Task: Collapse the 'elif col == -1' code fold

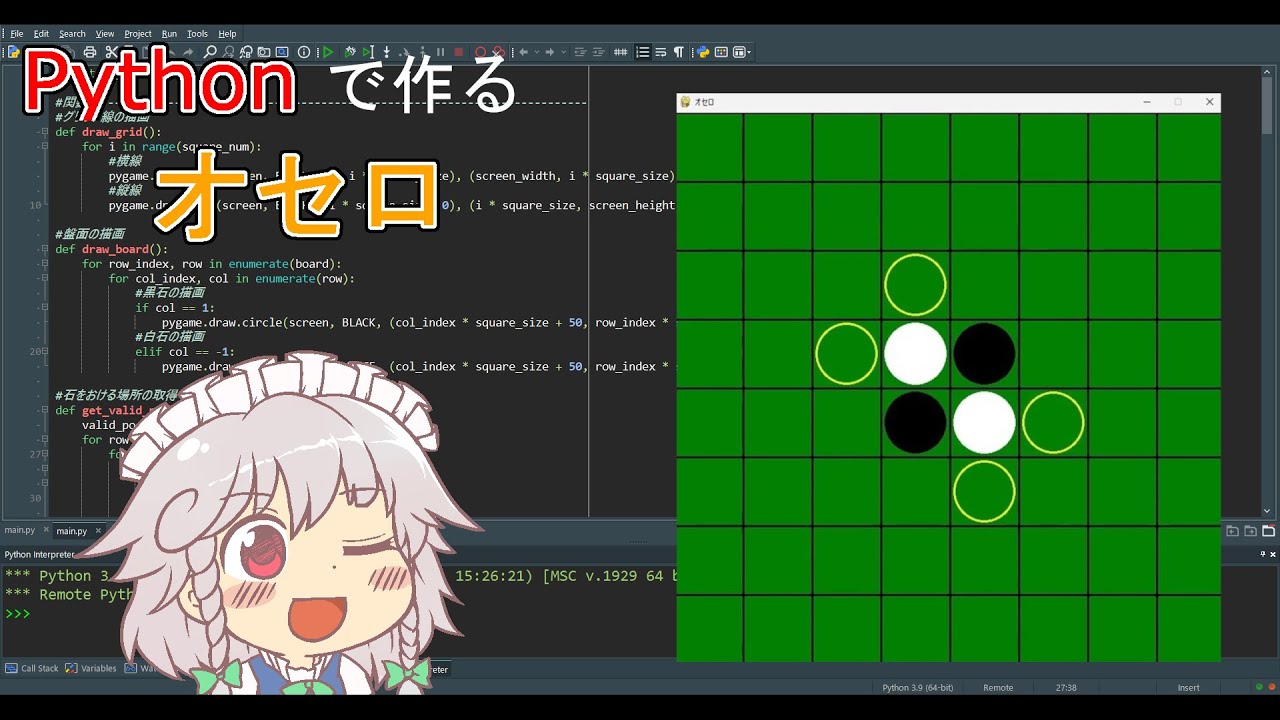Action: click(44, 351)
